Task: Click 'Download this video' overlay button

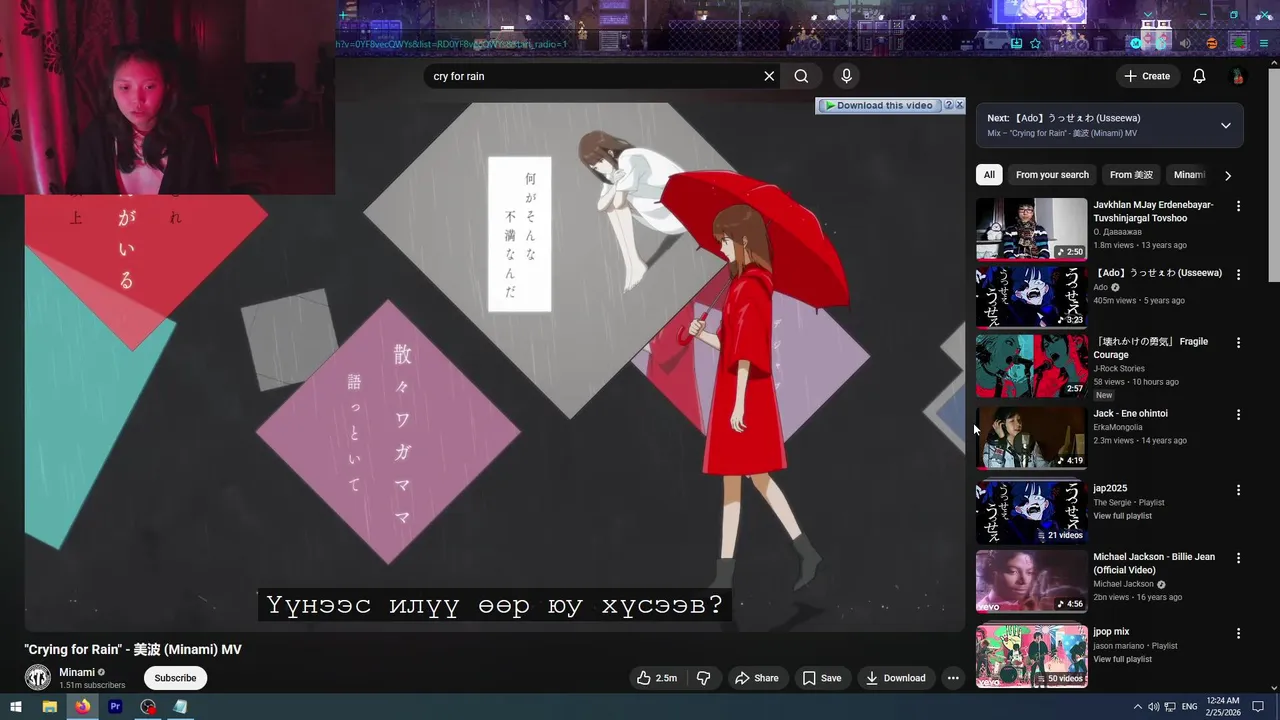Action: (878, 105)
